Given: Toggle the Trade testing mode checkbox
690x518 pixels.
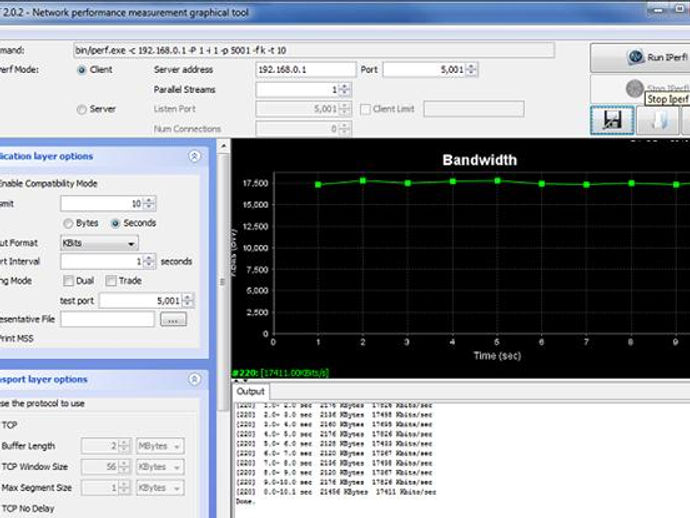Looking at the screenshot, I should pyautogui.click(x=111, y=281).
